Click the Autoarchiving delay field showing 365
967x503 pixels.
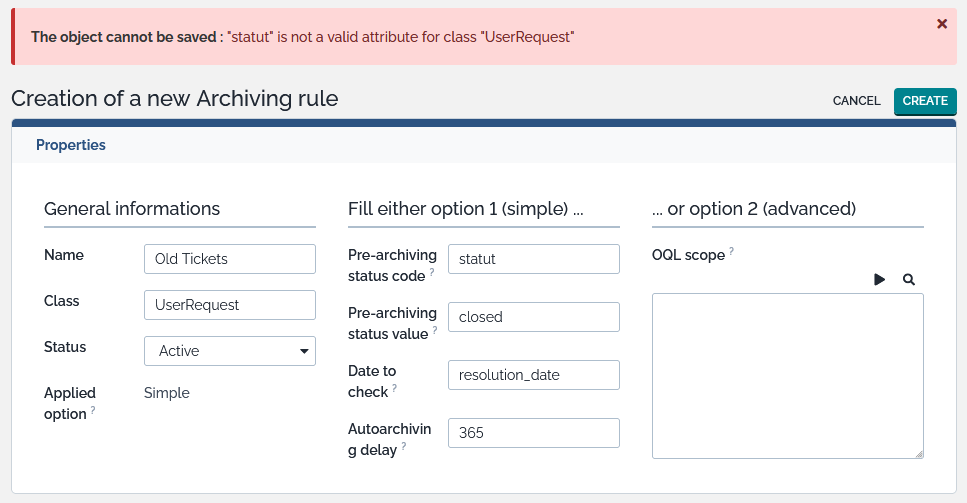click(534, 433)
